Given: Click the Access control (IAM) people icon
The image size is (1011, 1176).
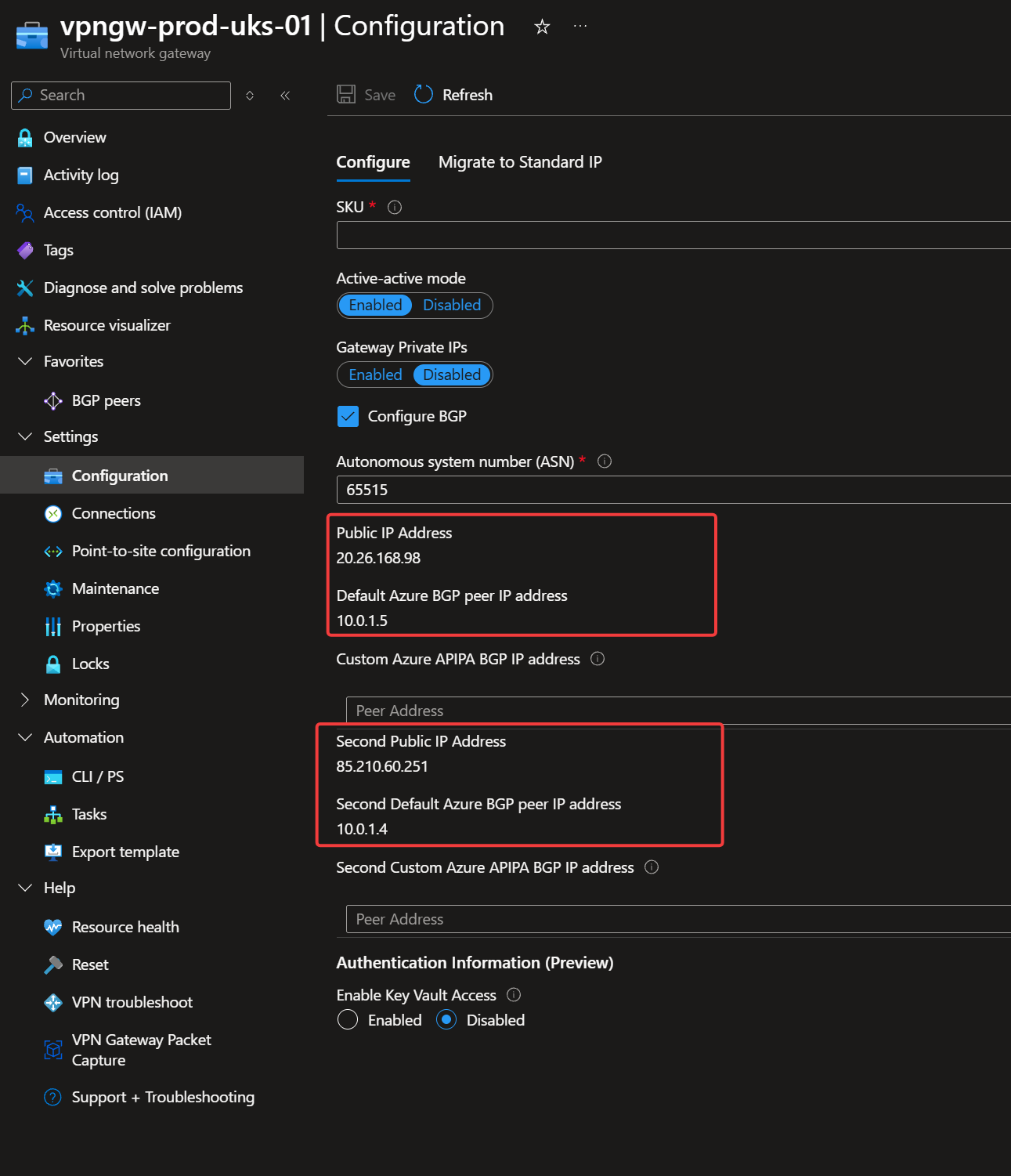Looking at the screenshot, I should click(25, 213).
